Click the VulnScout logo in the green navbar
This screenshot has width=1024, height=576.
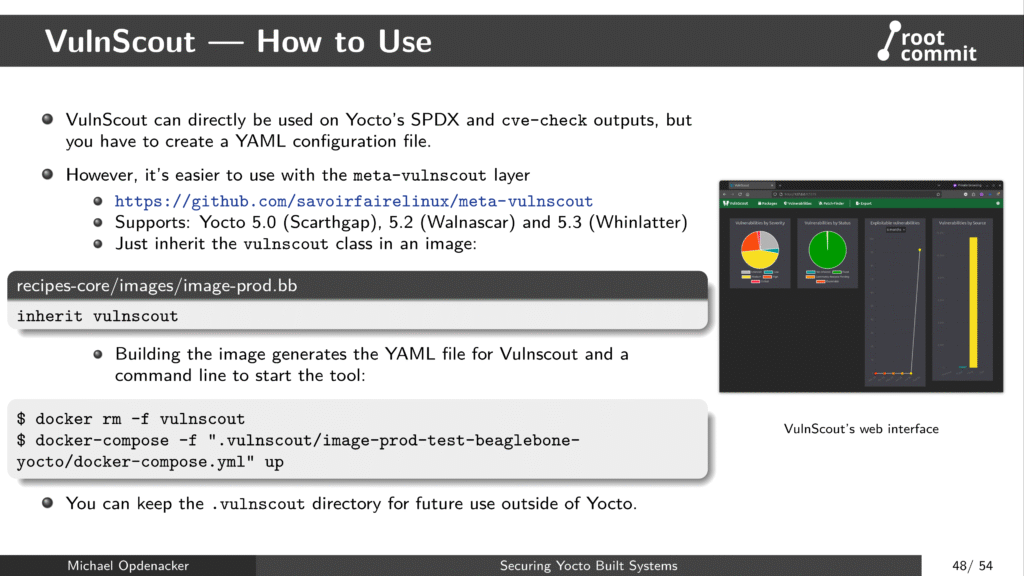725,204
